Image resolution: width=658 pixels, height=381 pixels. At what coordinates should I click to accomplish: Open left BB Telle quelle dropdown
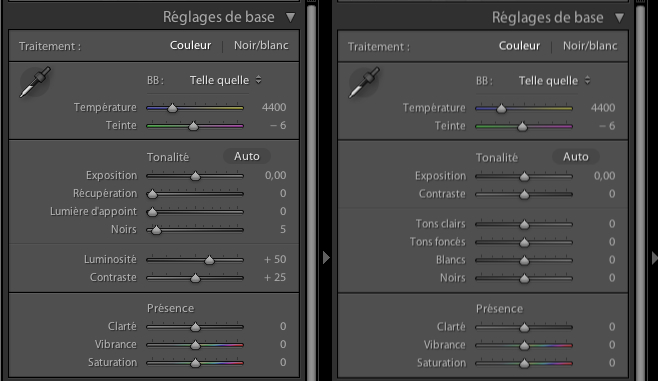[225, 80]
